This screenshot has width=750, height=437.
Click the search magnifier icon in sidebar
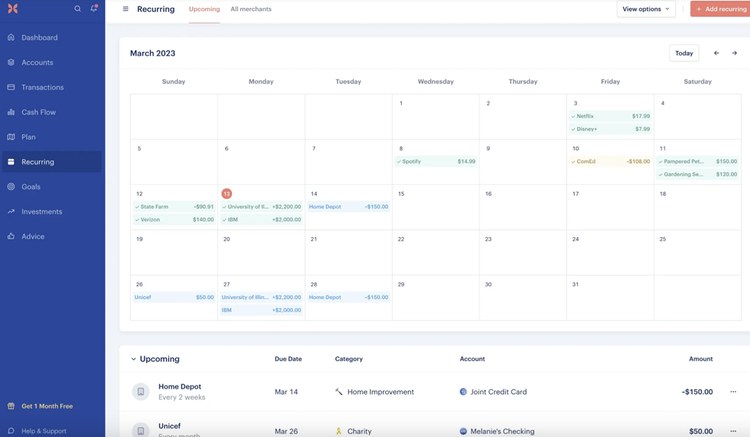tap(78, 9)
